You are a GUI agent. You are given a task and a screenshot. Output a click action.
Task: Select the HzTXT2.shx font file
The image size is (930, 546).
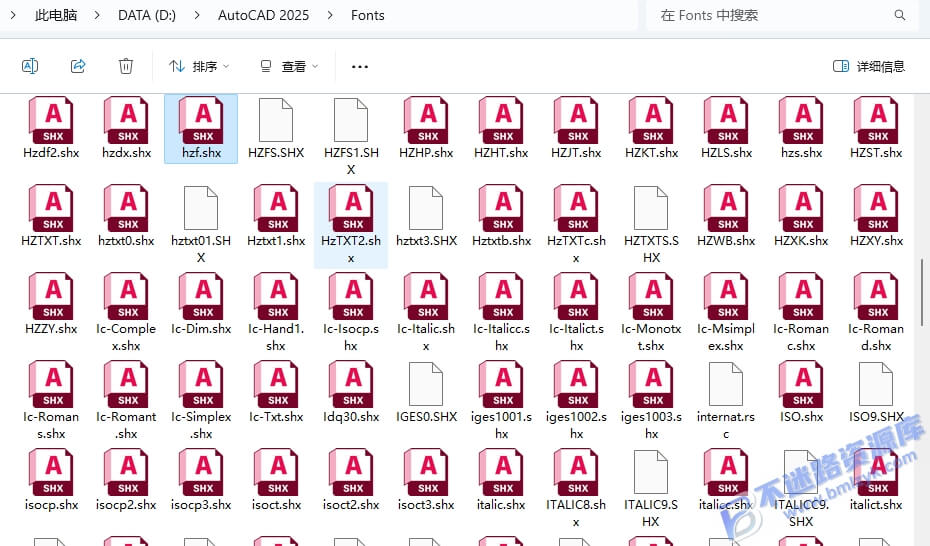pos(351,225)
